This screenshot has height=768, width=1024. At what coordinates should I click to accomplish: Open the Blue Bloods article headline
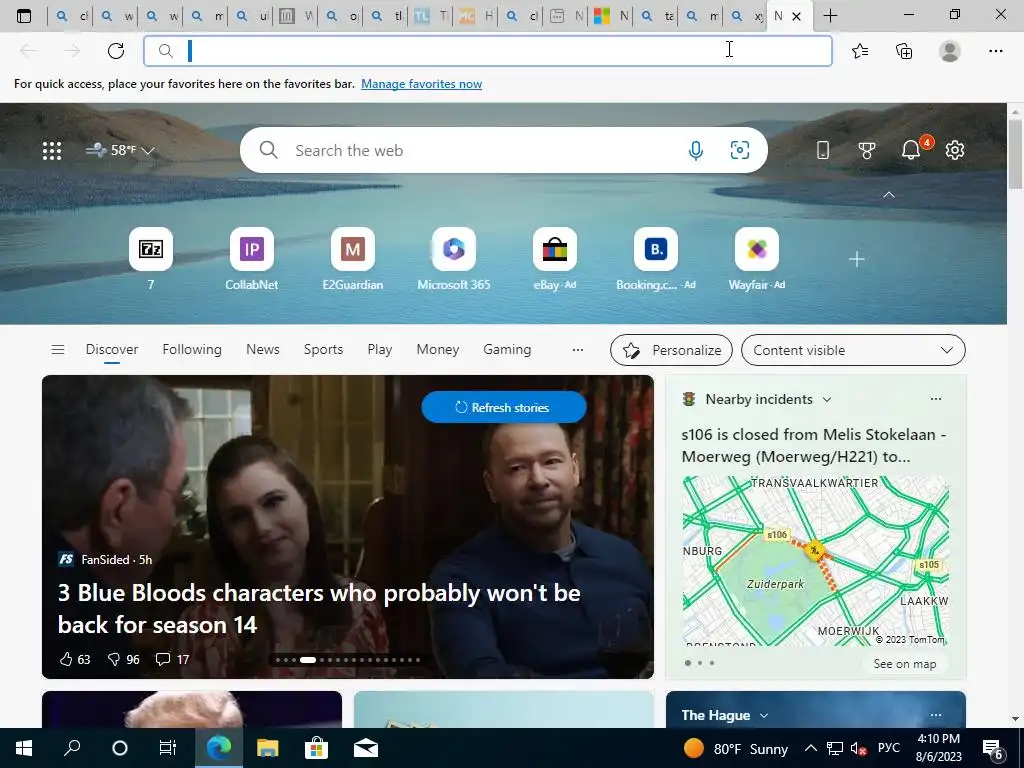point(319,609)
